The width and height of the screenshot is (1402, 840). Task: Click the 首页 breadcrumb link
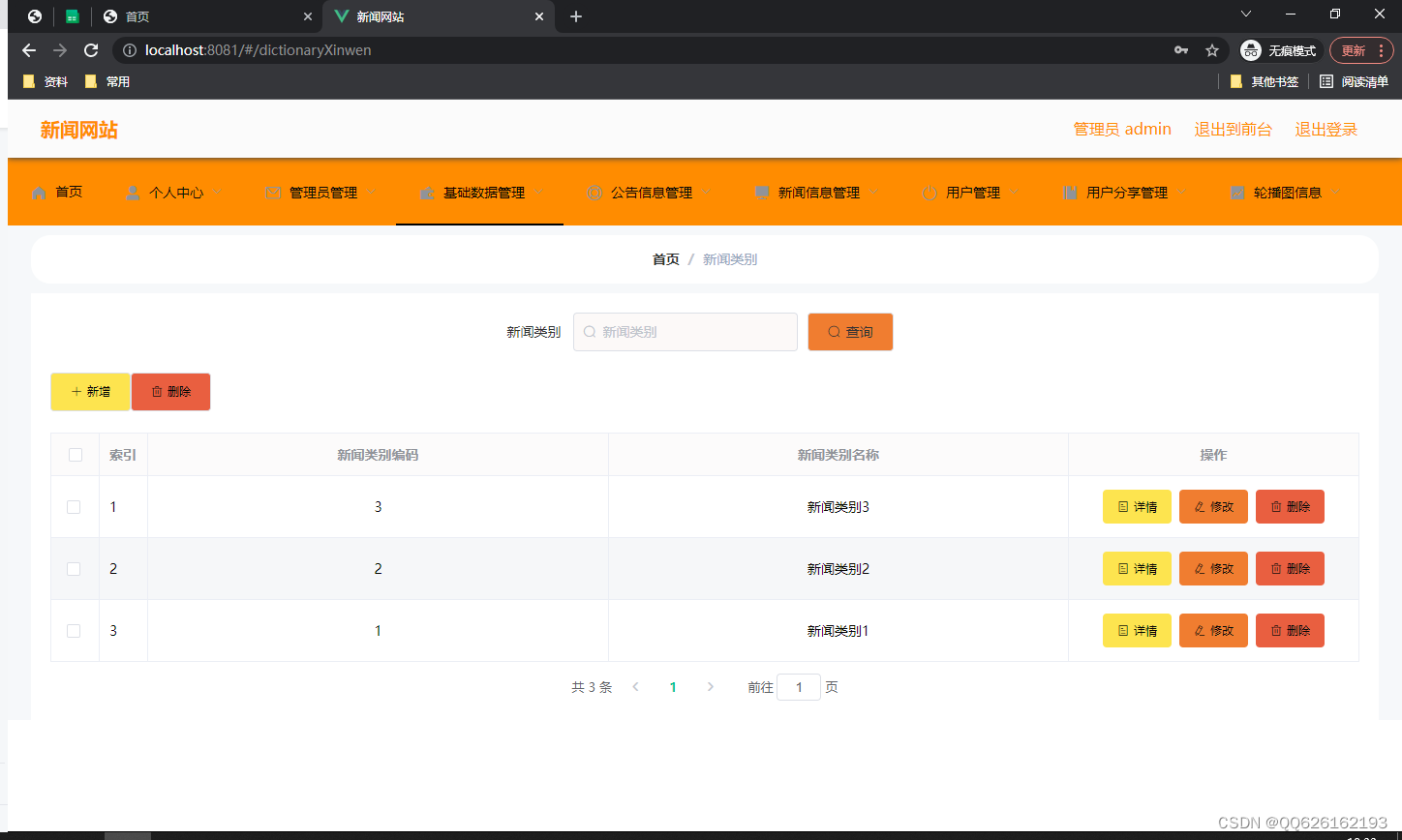(x=666, y=259)
